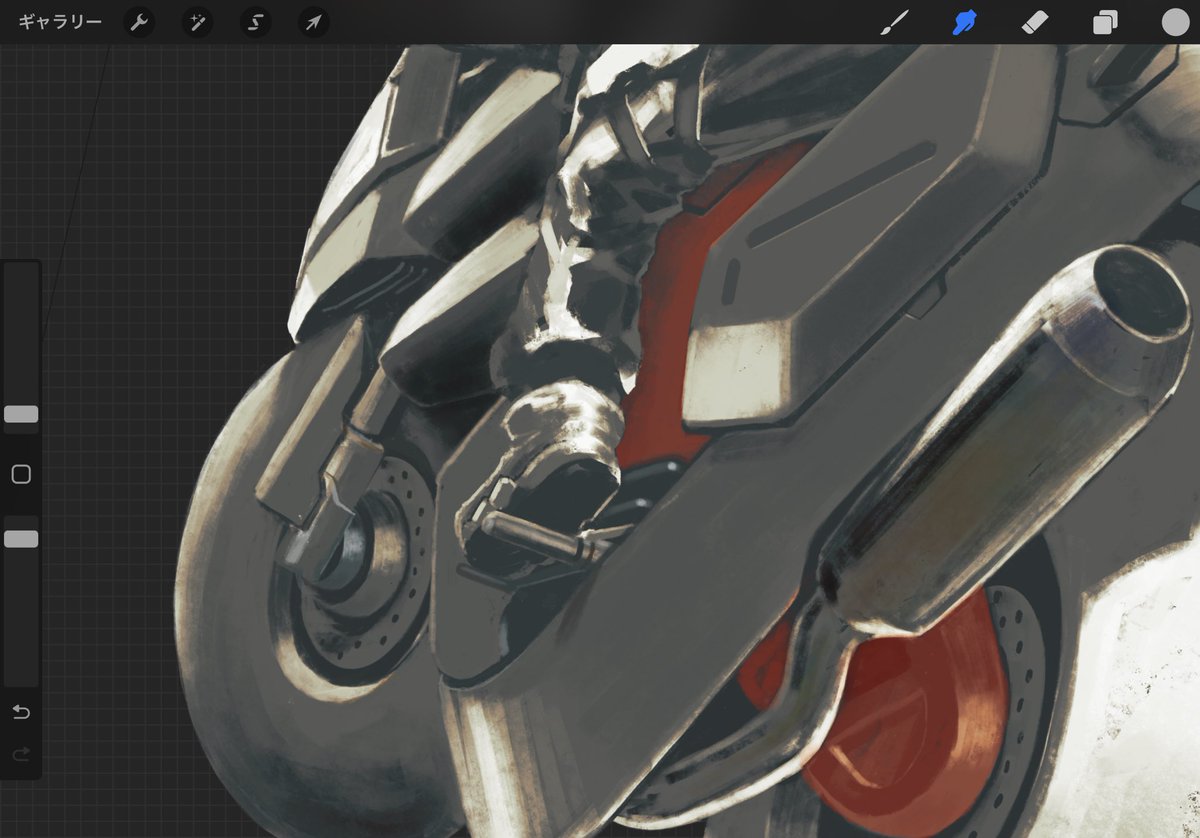Image resolution: width=1200 pixels, height=838 pixels.
Task: Activate the Selection S-shaped tool
Action: (255, 22)
